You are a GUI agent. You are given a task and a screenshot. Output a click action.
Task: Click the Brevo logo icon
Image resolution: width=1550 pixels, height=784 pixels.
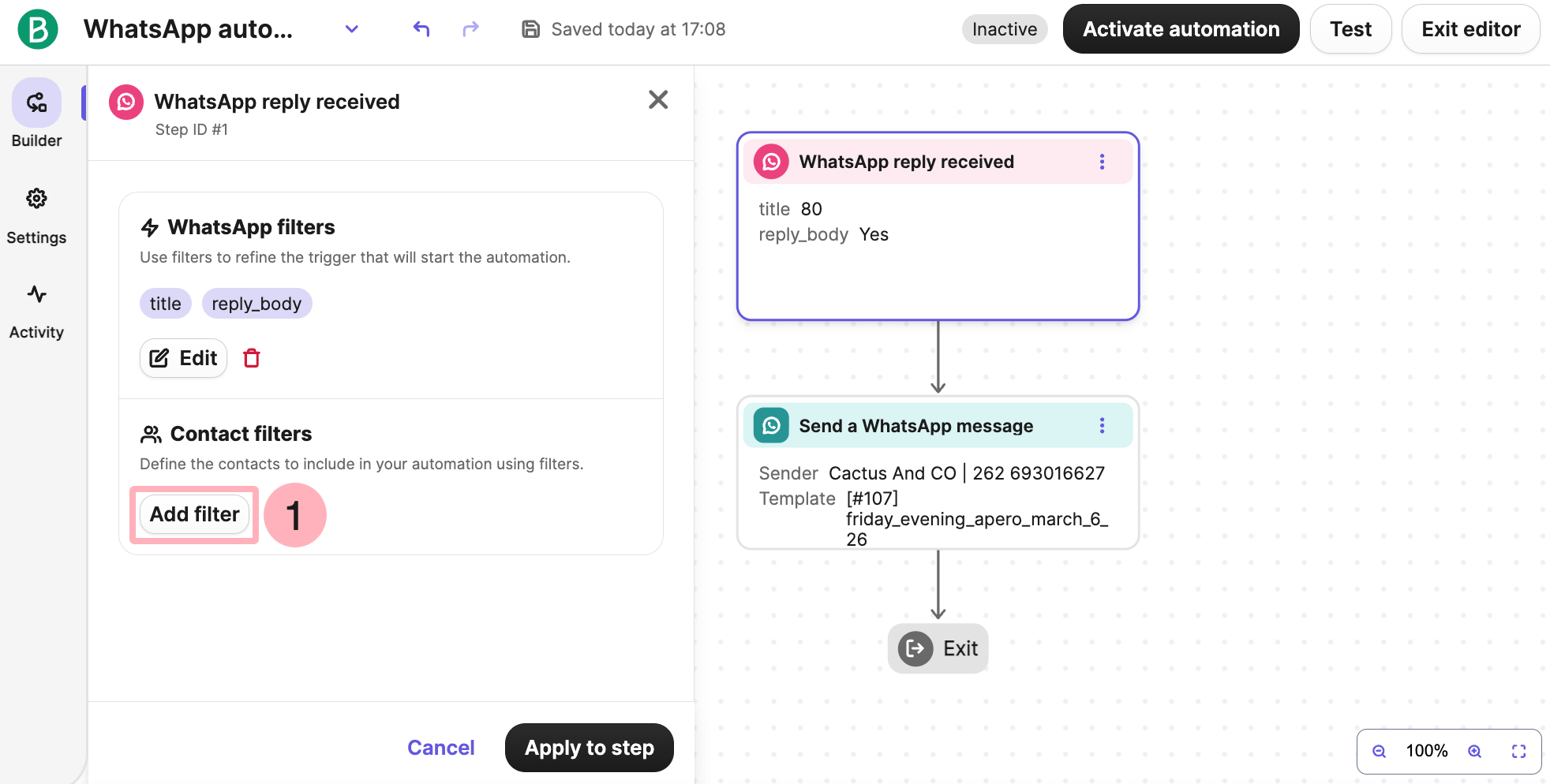pos(37,29)
